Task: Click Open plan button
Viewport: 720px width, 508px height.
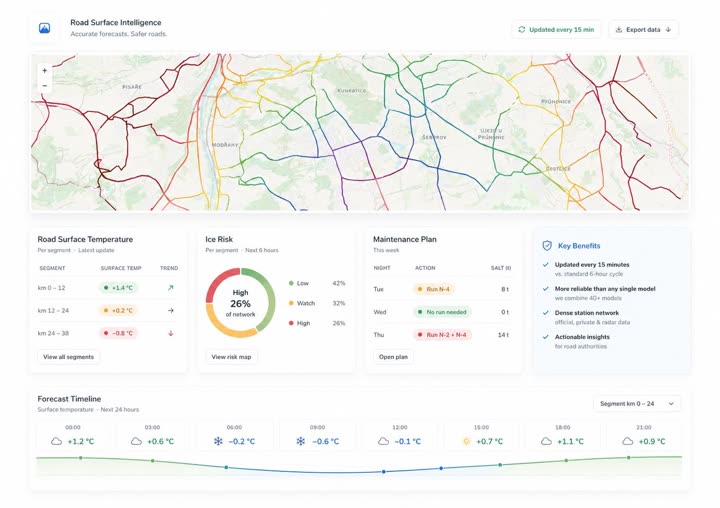Action: tap(393, 357)
